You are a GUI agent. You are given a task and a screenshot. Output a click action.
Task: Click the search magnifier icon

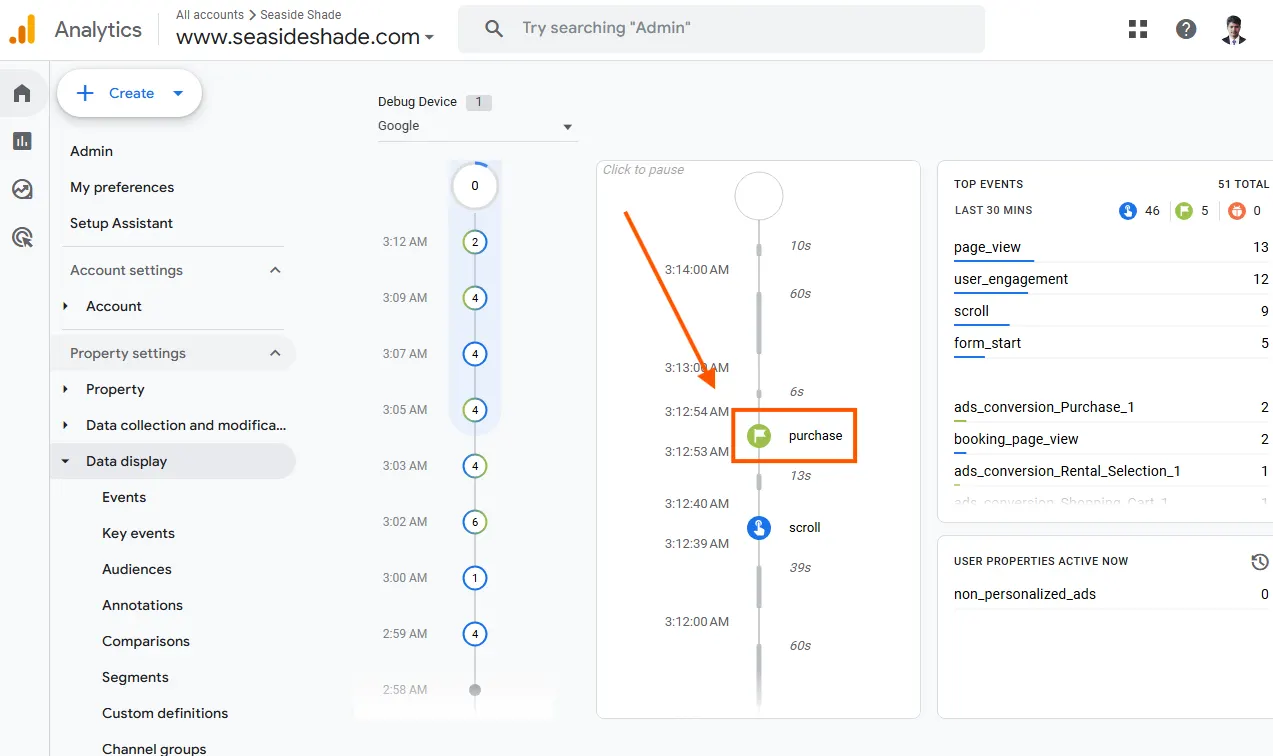pos(494,29)
